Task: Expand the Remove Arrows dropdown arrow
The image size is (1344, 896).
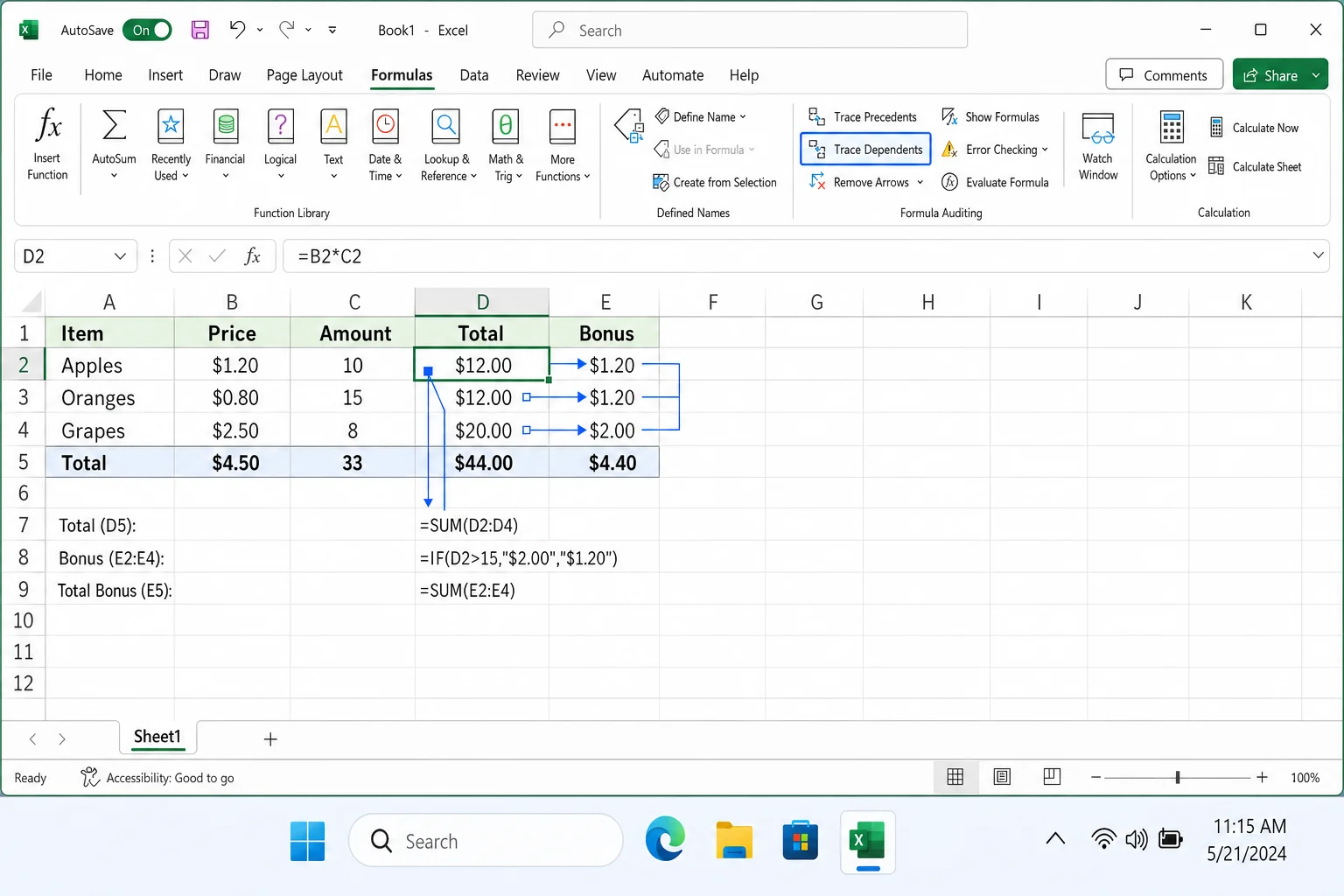Action: click(x=920, y=182)
